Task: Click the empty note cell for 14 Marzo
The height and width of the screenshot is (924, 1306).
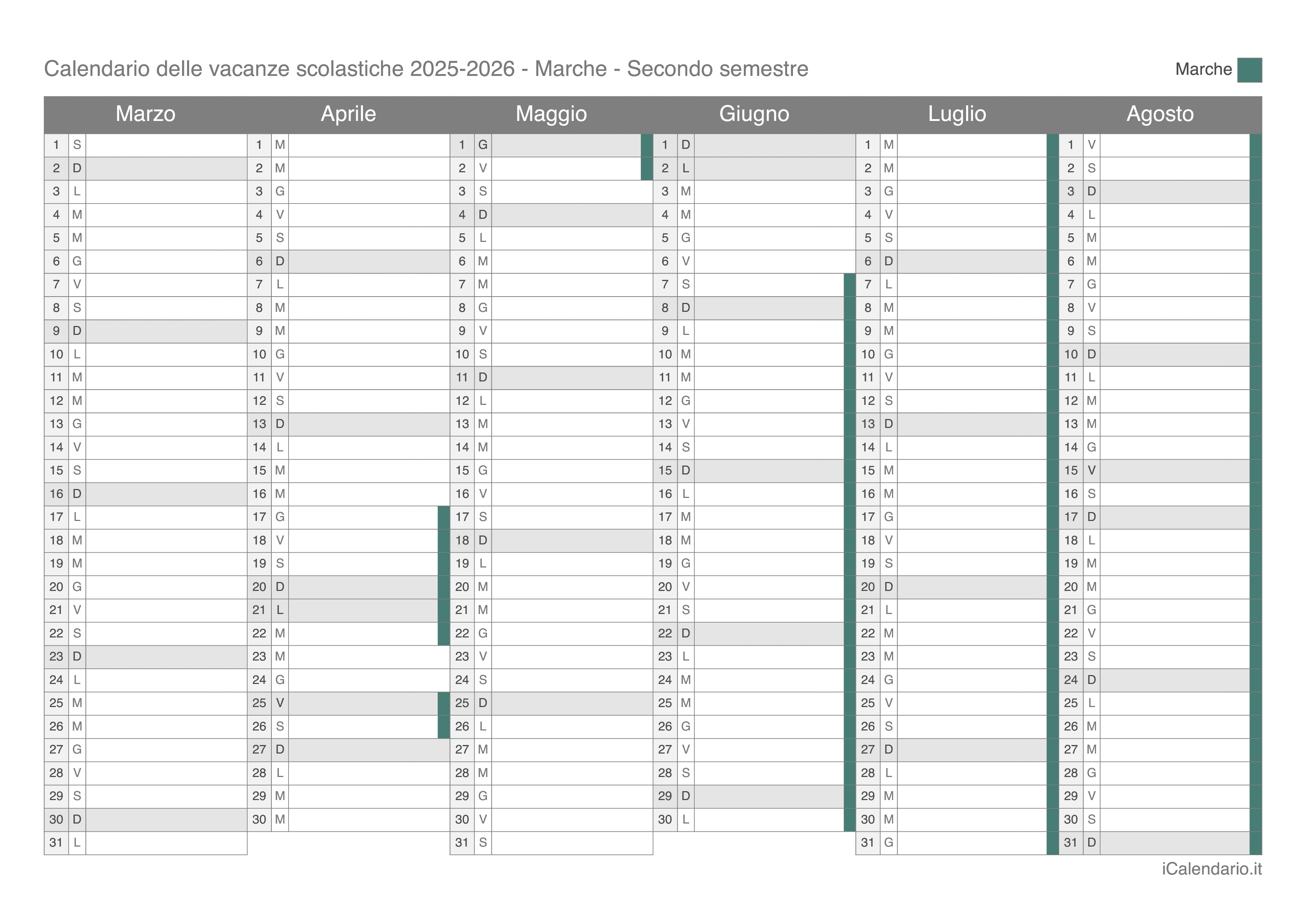Action: [x=166, y=447]
